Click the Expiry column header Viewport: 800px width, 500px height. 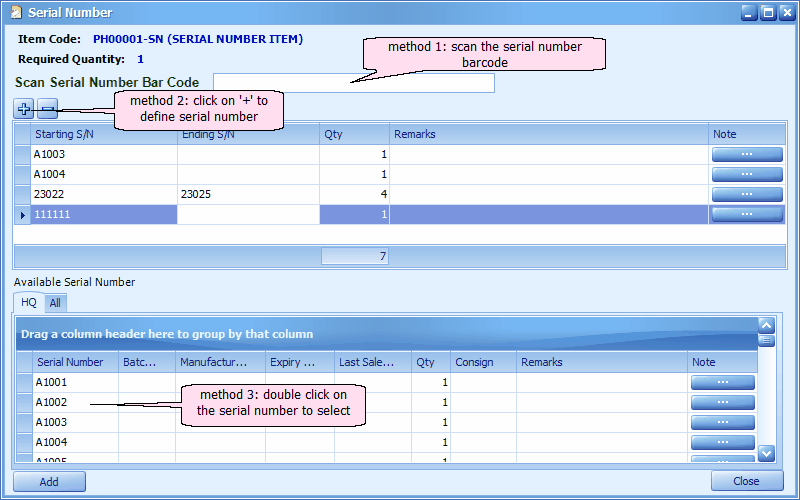[299, 362]
